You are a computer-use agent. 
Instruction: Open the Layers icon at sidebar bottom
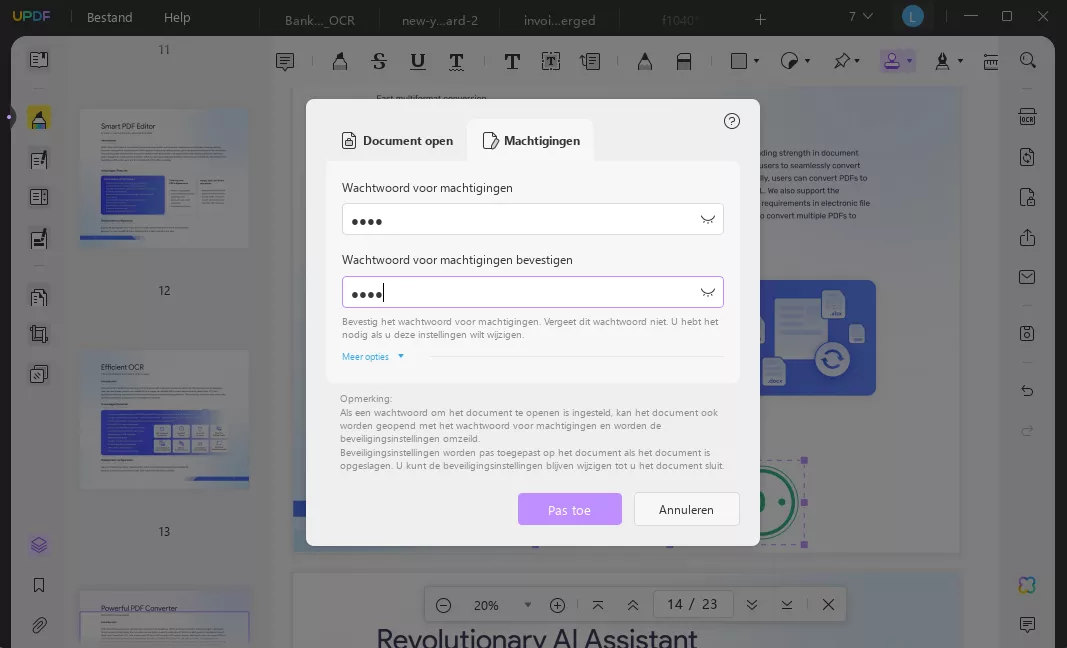[39, 545]
